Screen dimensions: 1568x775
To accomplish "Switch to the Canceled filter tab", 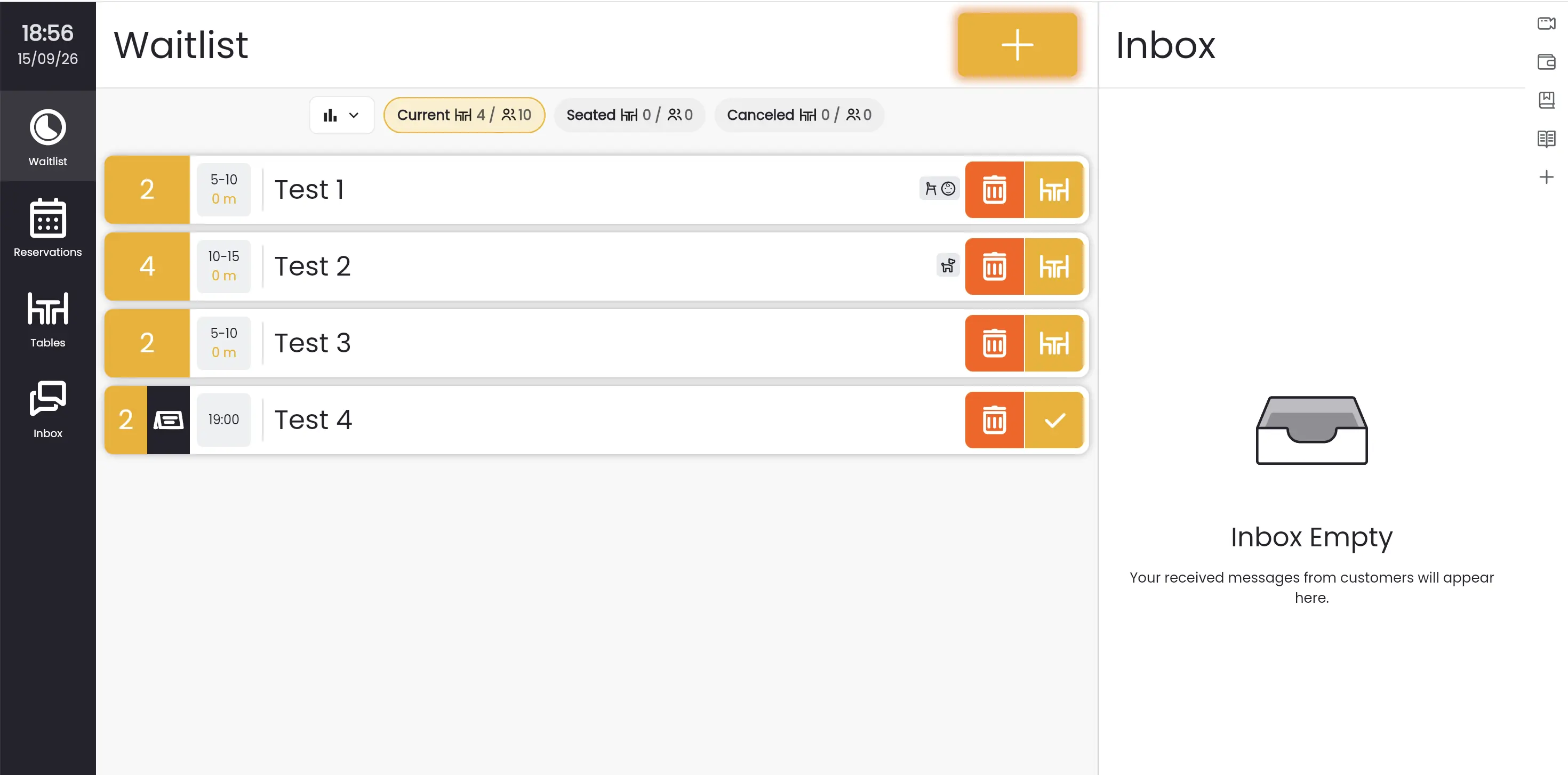I will click(x=798, y=115).
